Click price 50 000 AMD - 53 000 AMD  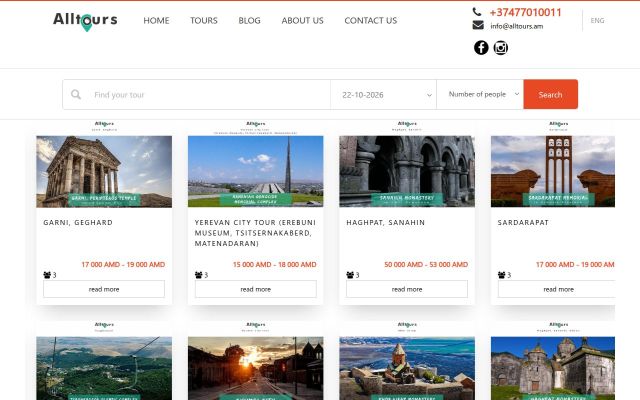[x=426, y=264]
